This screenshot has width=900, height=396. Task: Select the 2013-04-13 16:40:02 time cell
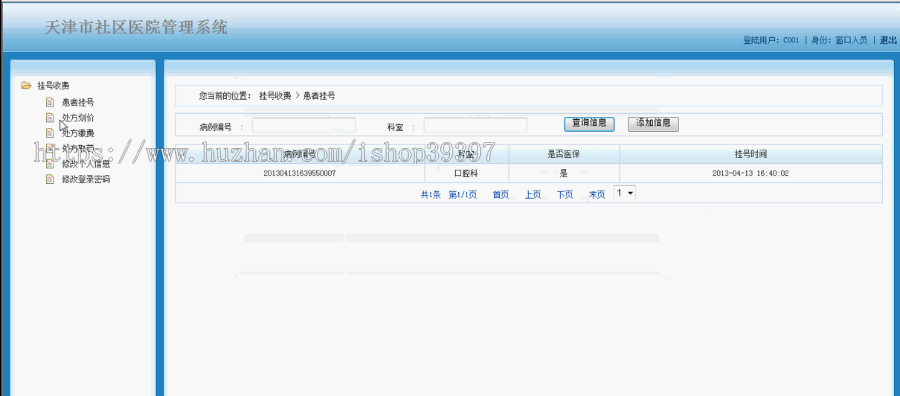tap(751, 173)
